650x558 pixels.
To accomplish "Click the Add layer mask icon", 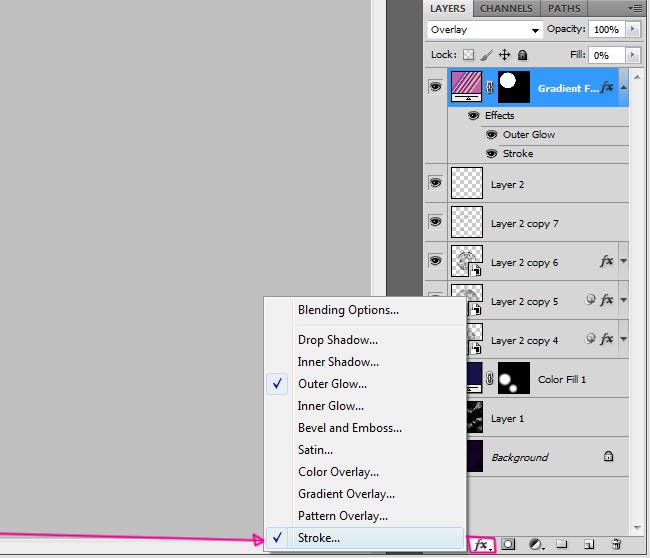I will tap(509, 545).
